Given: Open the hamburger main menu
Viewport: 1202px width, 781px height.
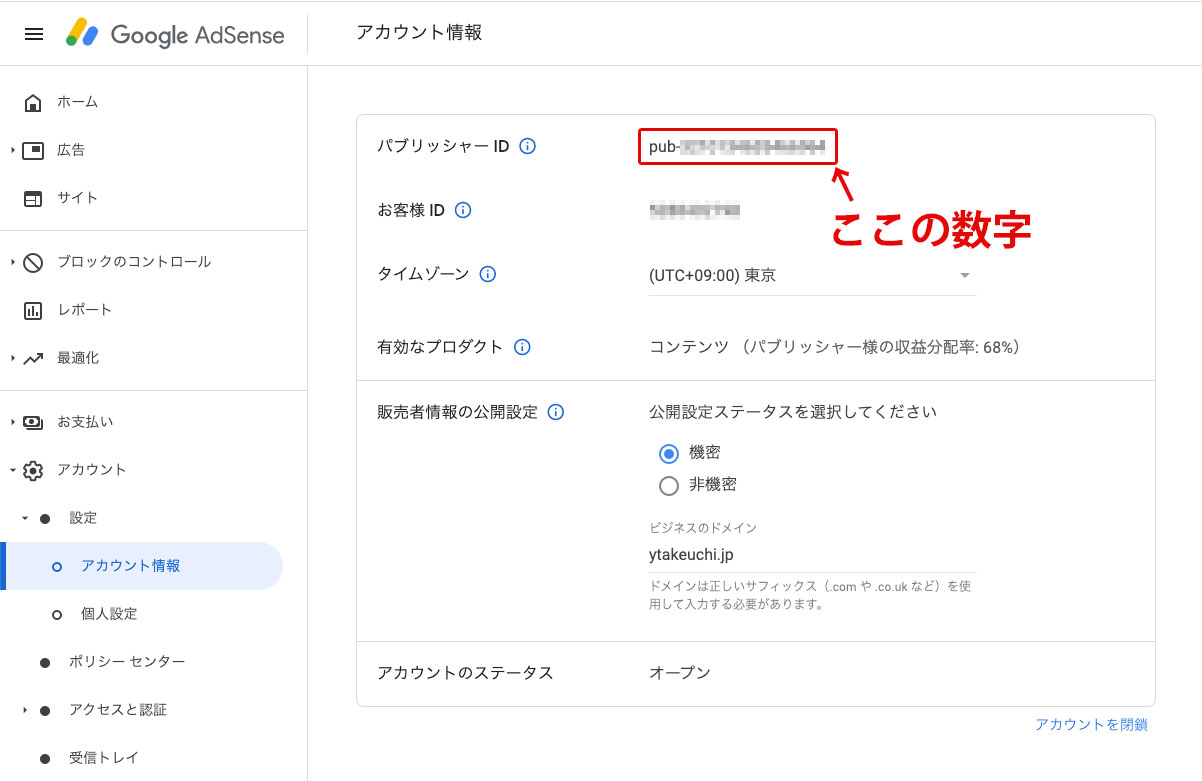Looking at the screenshot, I should coord(34,34).
